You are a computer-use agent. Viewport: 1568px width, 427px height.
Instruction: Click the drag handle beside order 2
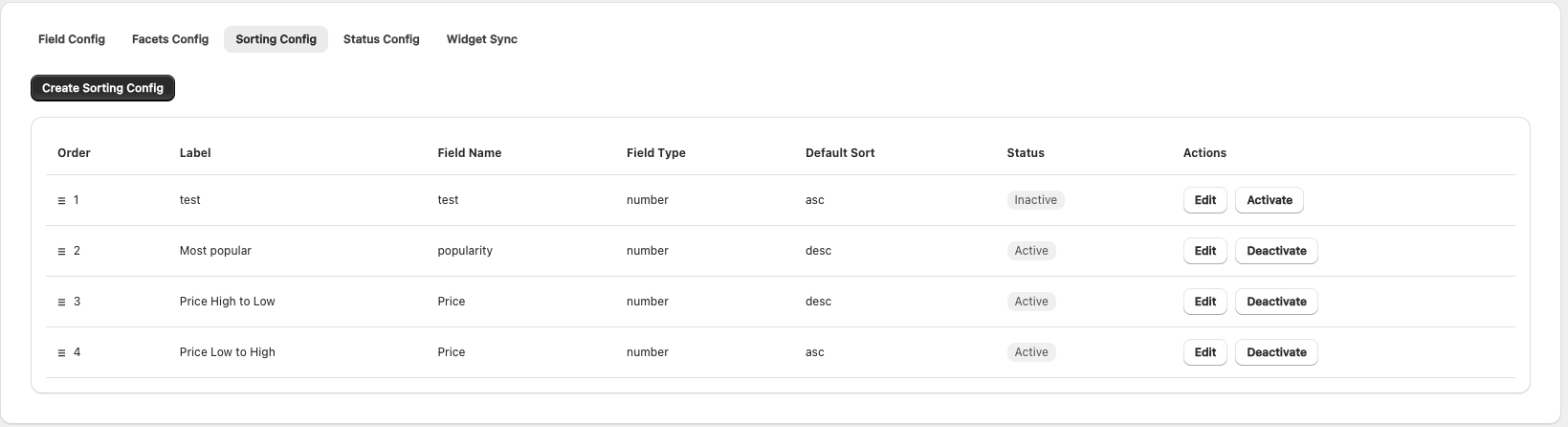click(x=61, y=252)
